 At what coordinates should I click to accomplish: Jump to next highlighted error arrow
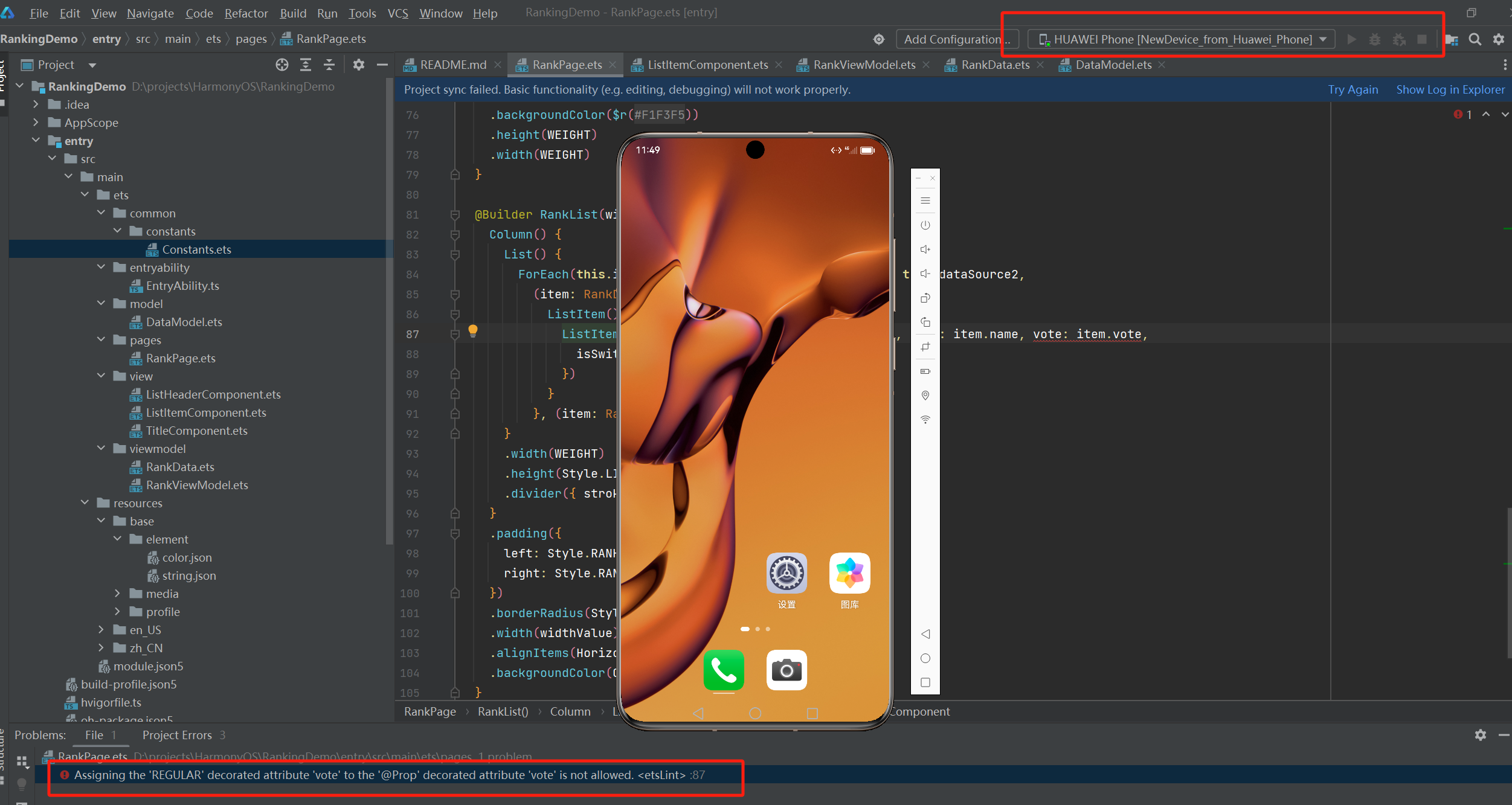point(1504,114)
